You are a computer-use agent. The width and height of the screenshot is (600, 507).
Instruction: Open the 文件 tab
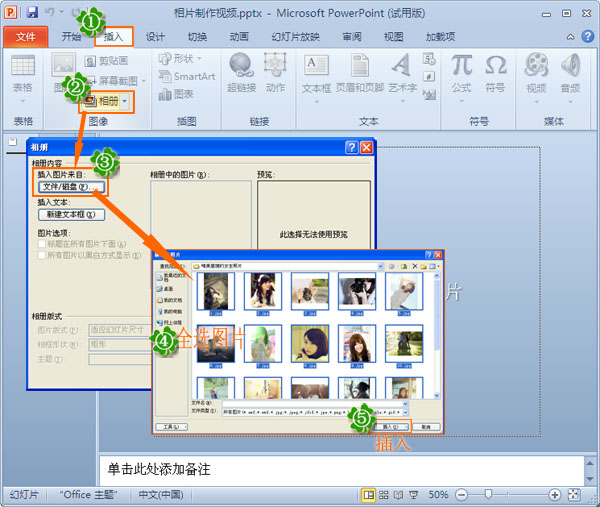[26, 37]
